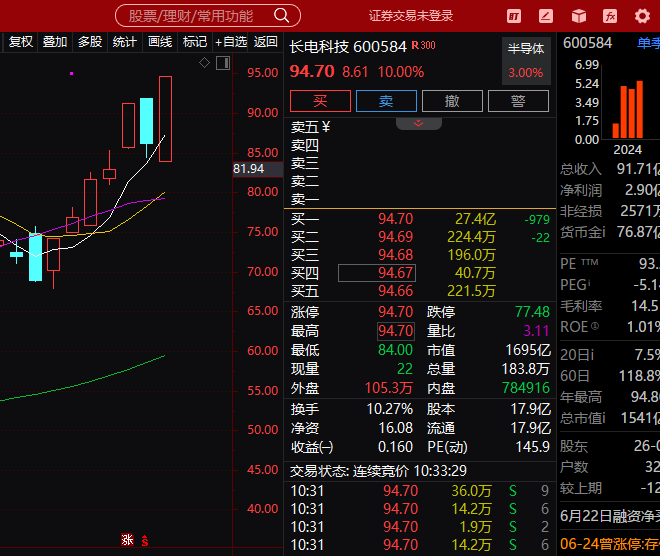Click the 内盘 value 784916
Screen dimensions: 660x556
point(526,388)
